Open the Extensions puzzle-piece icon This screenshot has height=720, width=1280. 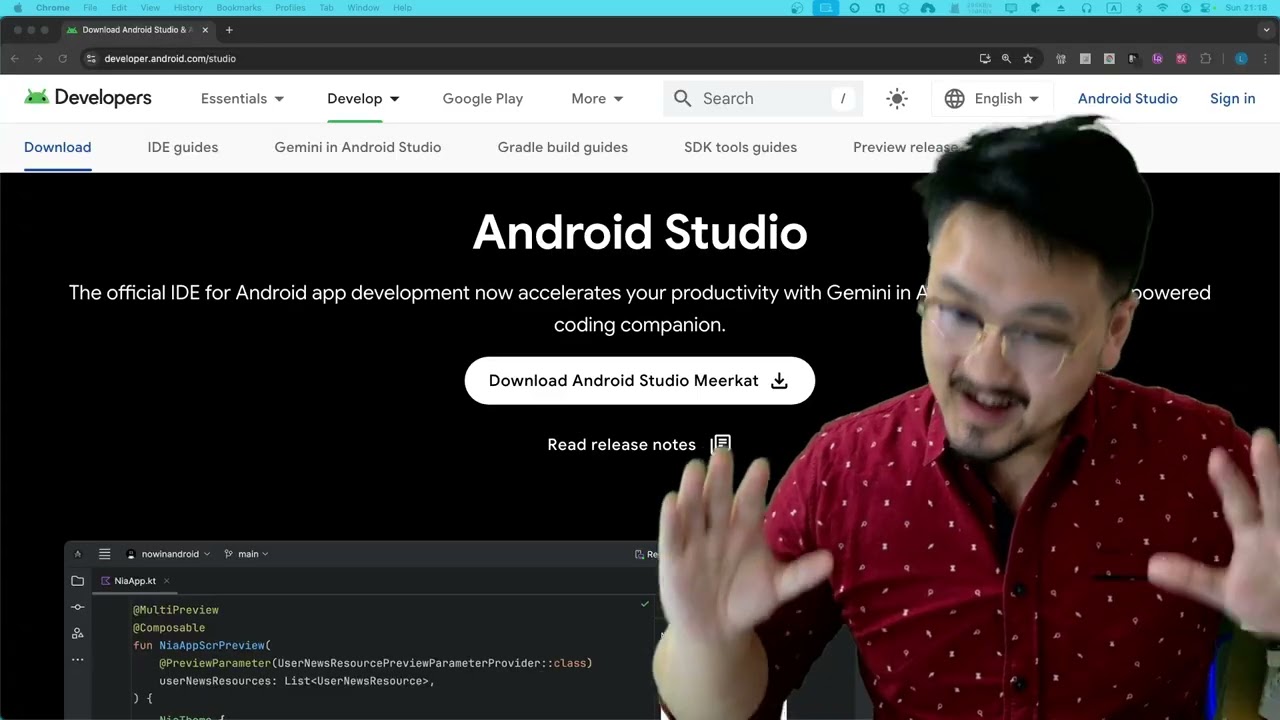pos(1205,59)
